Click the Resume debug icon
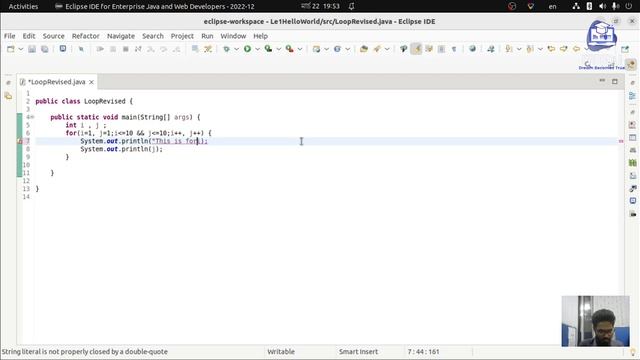 [100, 49]
